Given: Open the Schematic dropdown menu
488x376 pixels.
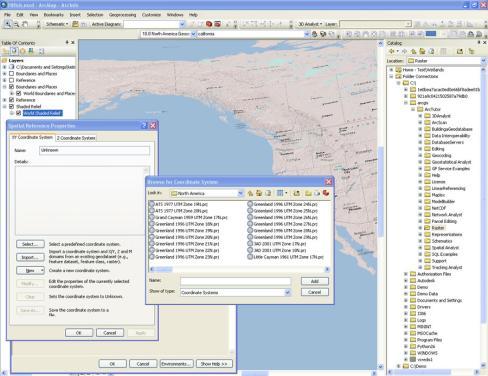Looking at the screenshot, I should click(x=57, y=24).
